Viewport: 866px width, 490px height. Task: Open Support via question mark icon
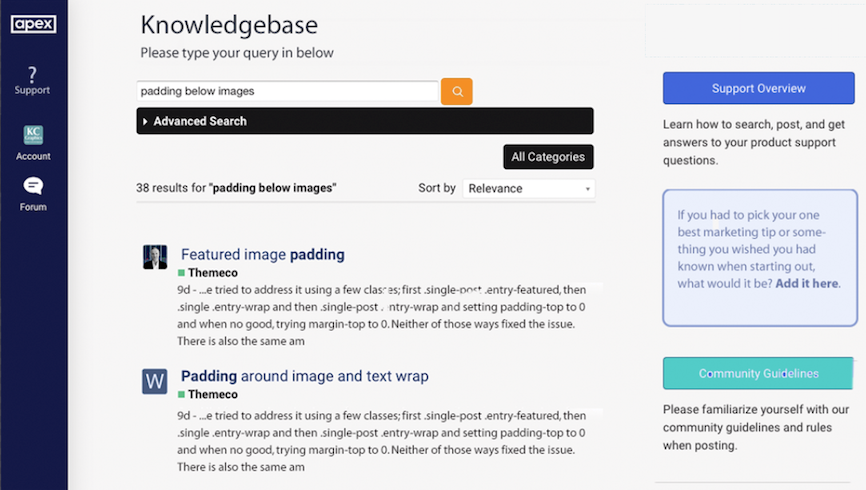click(x=32, y=73)
